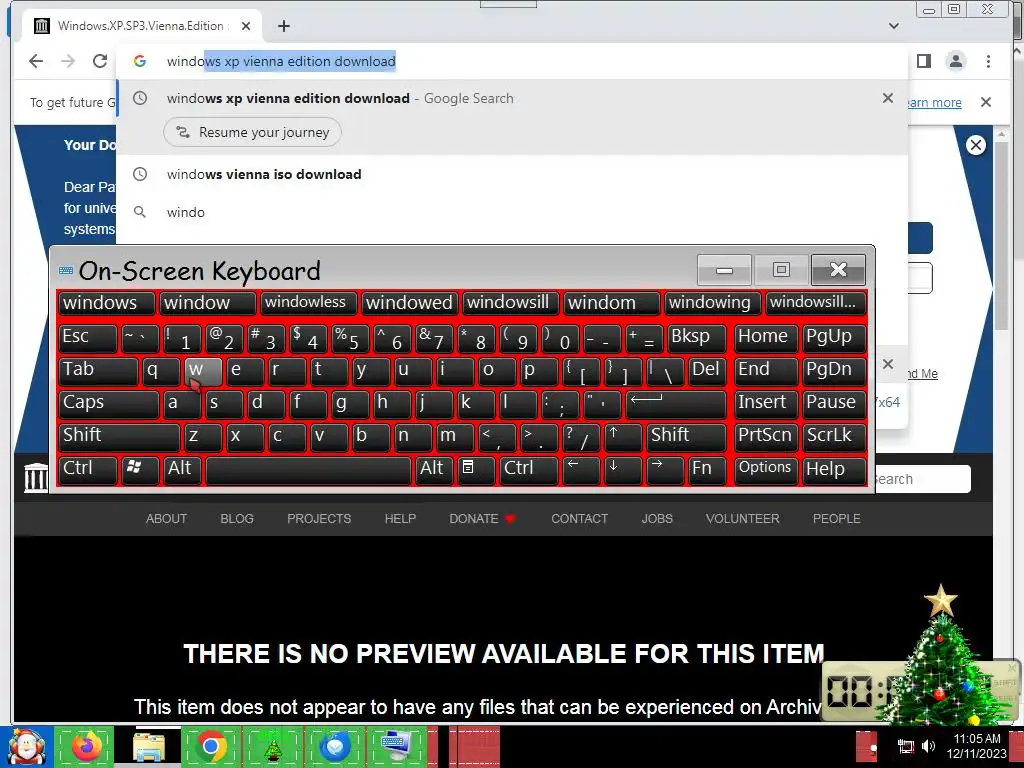Click the Resume your journey chip
This screenshot has height=768, width=1024.
252,132
